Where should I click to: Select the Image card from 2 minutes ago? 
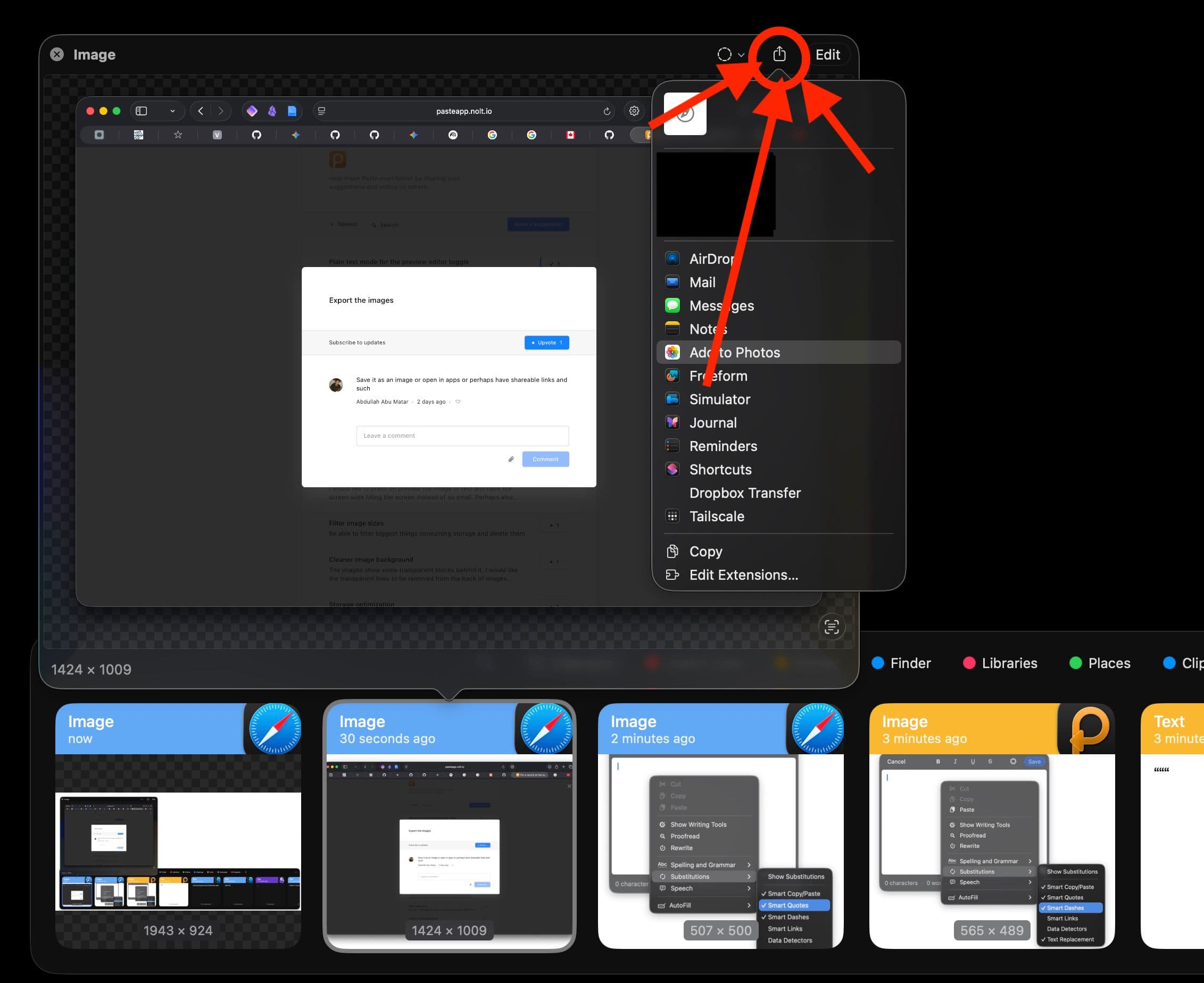(x=720, y=826)
